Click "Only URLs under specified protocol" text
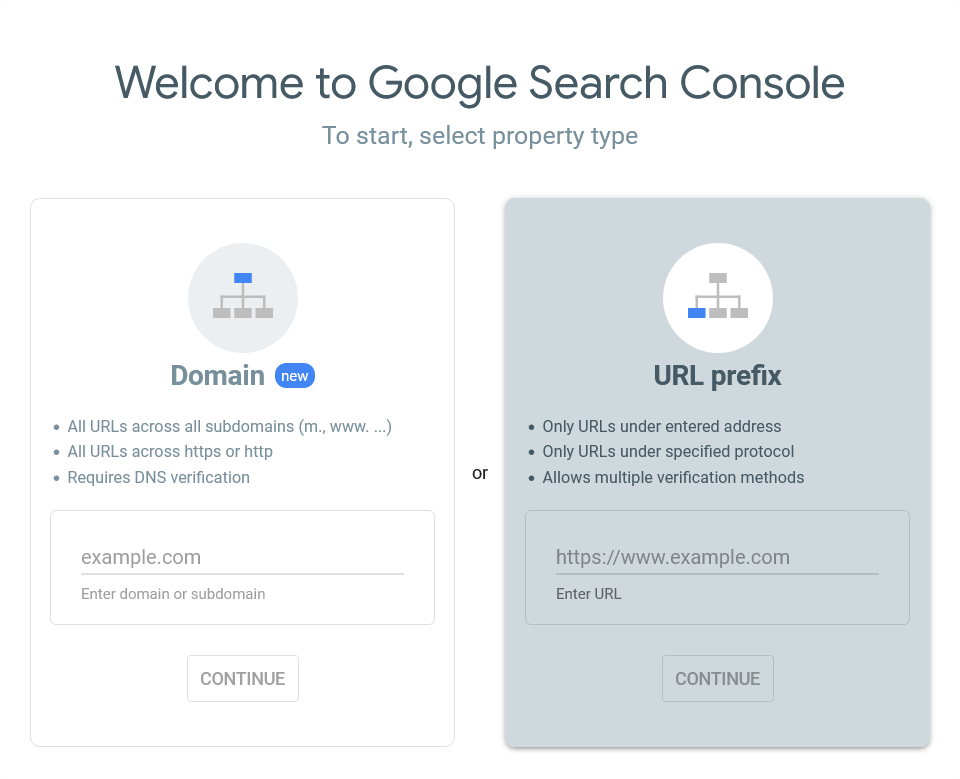 click(x=668, y=451)
